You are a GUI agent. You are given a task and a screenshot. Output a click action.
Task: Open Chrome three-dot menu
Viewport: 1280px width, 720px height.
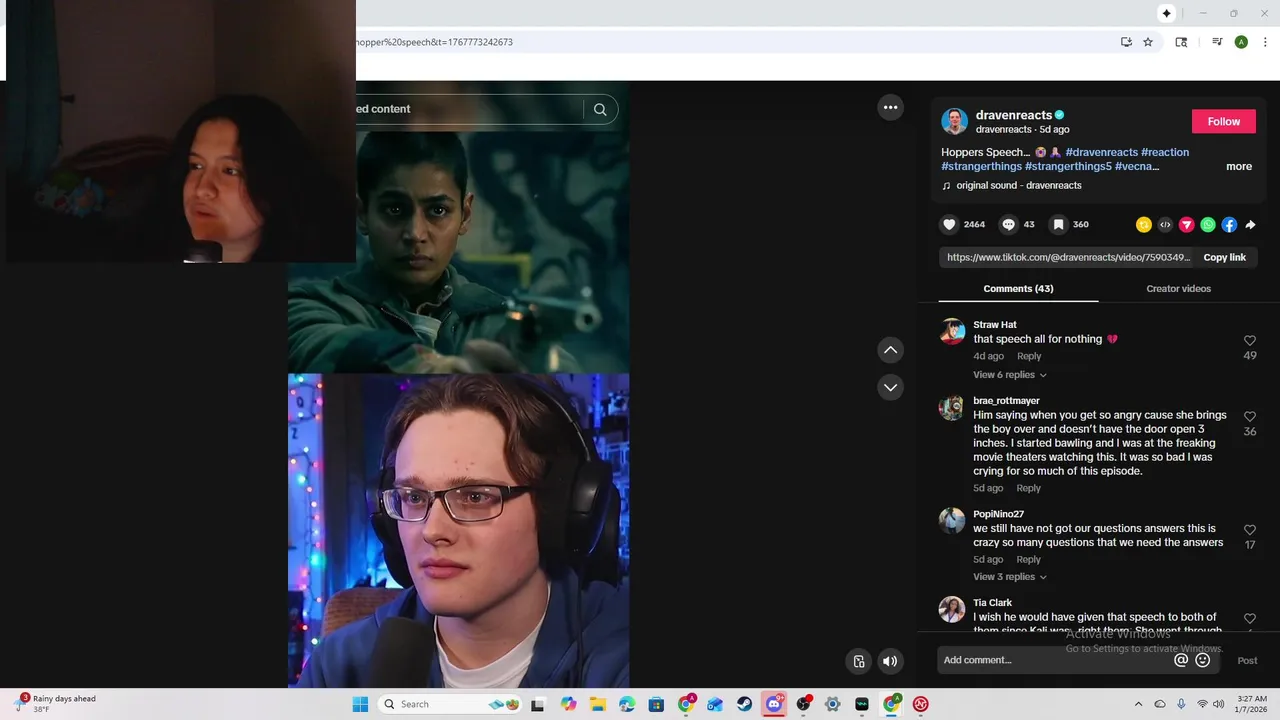click(x=1265, y=42)
